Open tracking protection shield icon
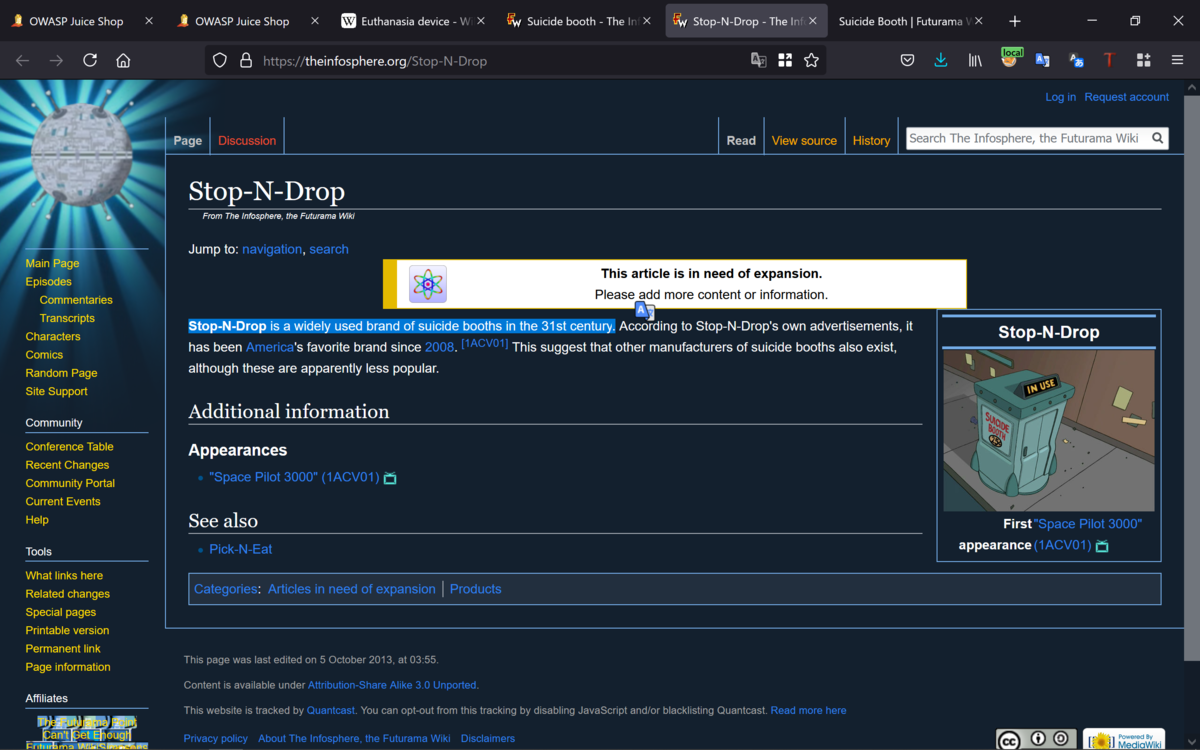 [220, 61]
